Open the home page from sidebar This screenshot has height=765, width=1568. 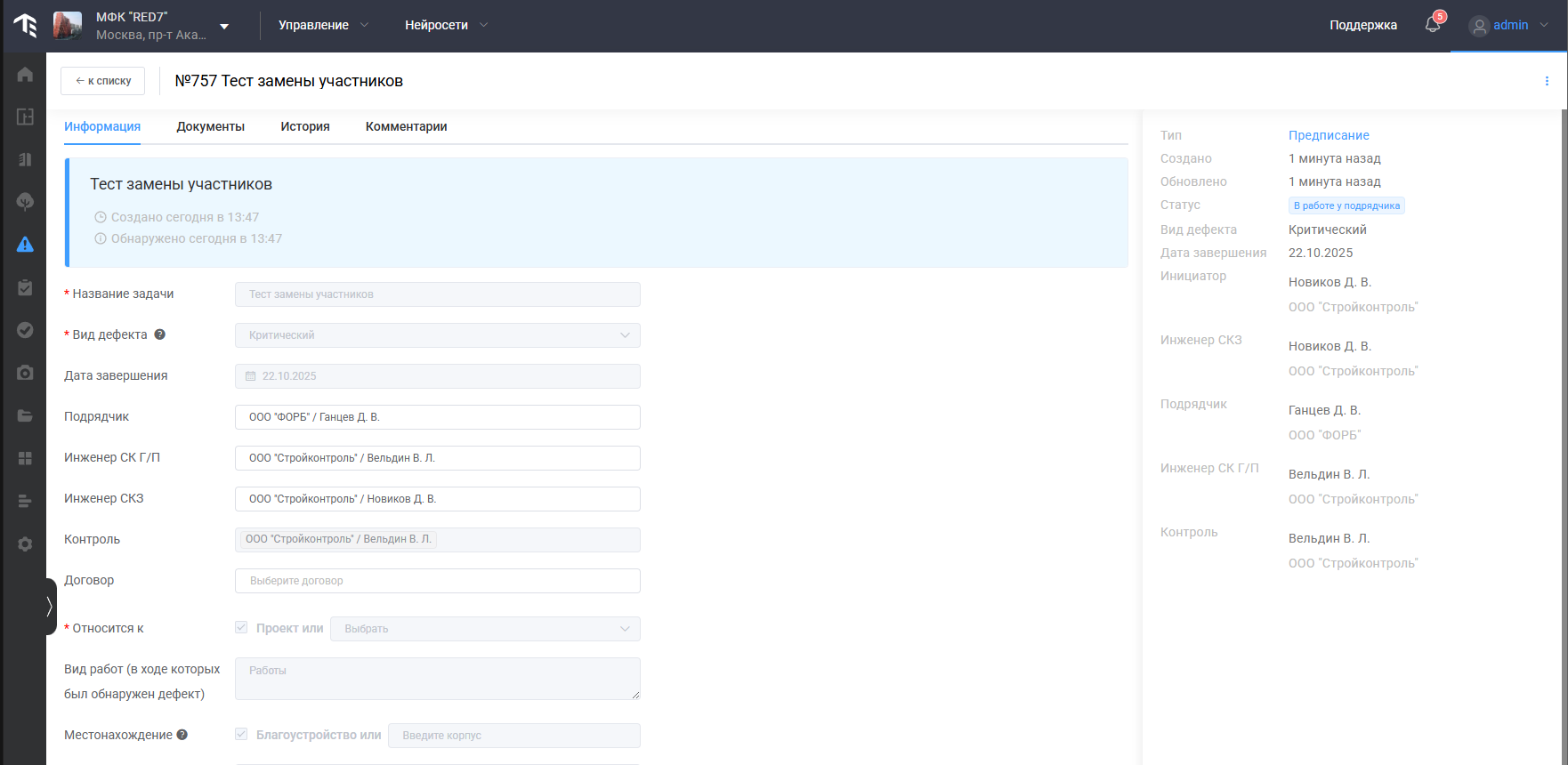click(x=25, y=75)
